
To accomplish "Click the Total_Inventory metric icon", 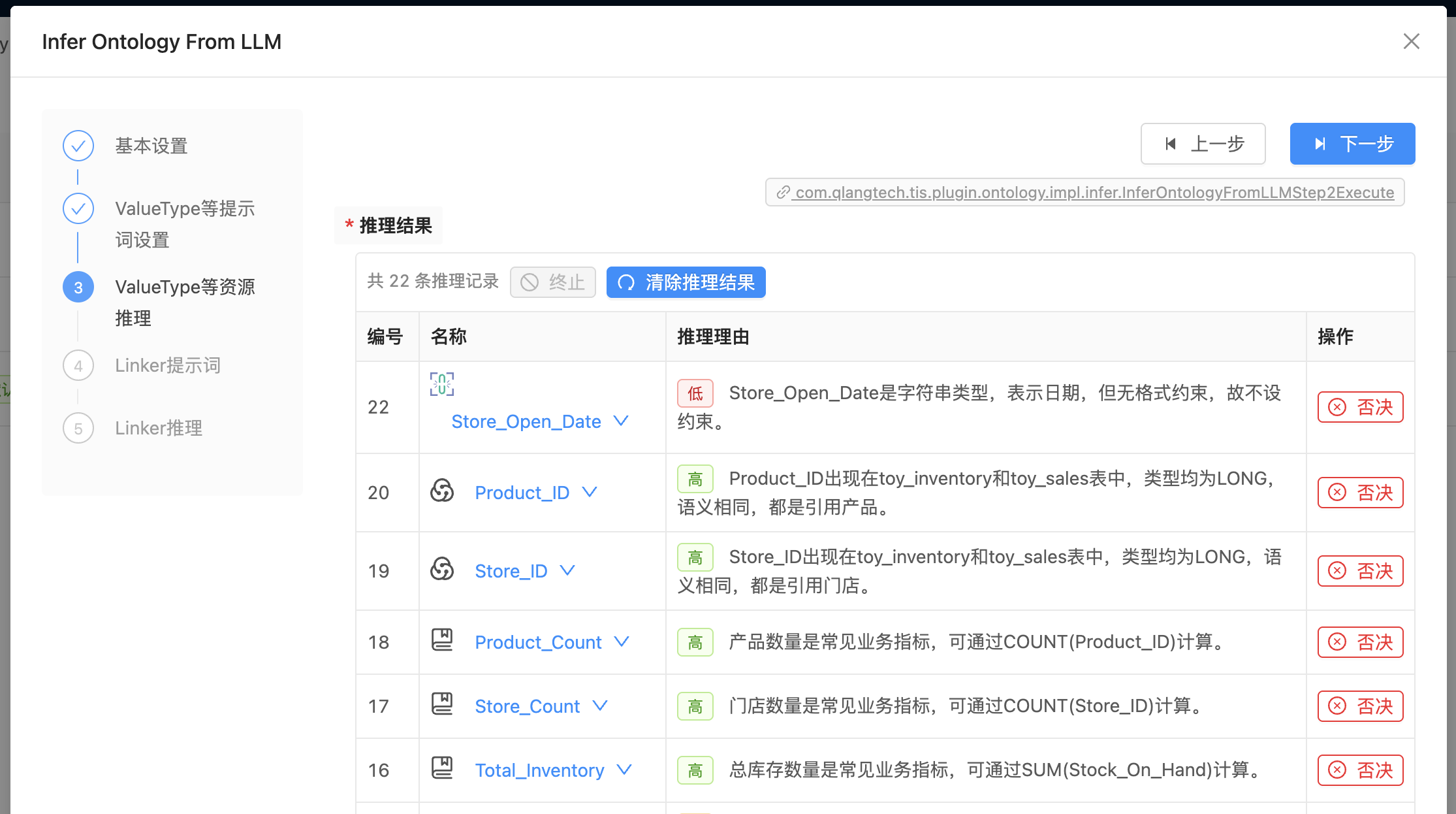I will pos(442,768).
